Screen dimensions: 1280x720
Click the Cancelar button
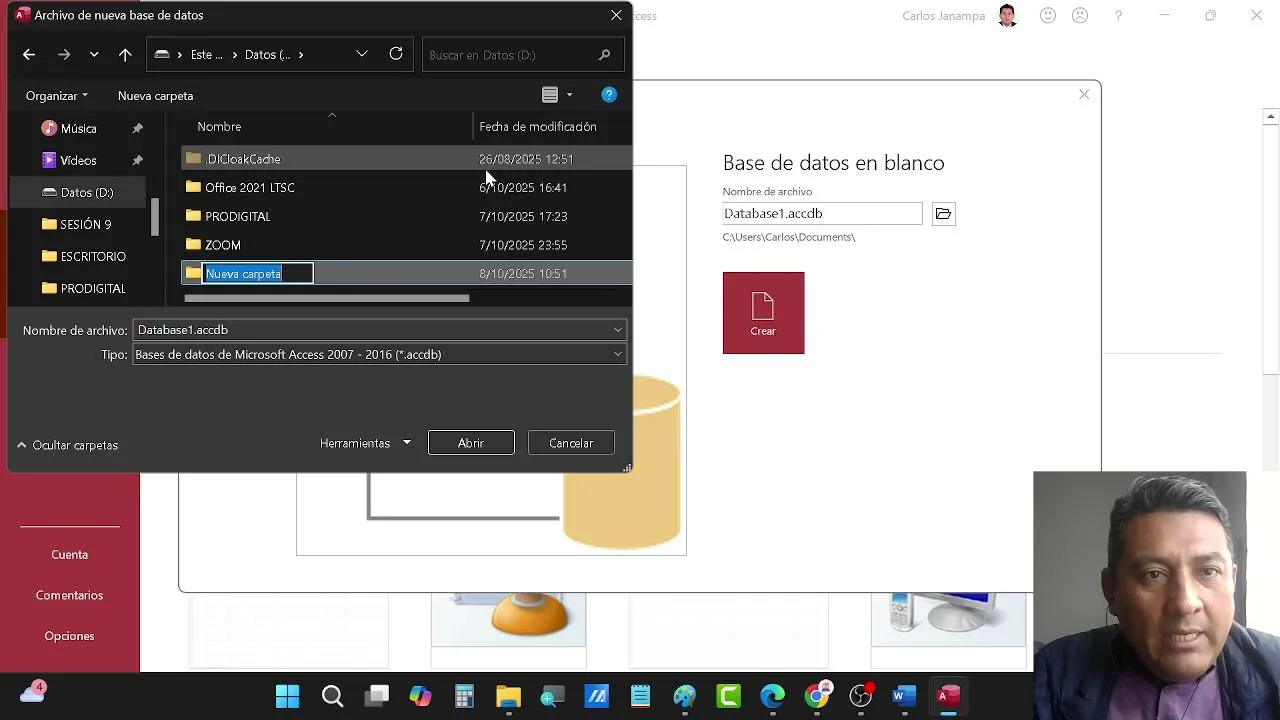coord(571,443)
